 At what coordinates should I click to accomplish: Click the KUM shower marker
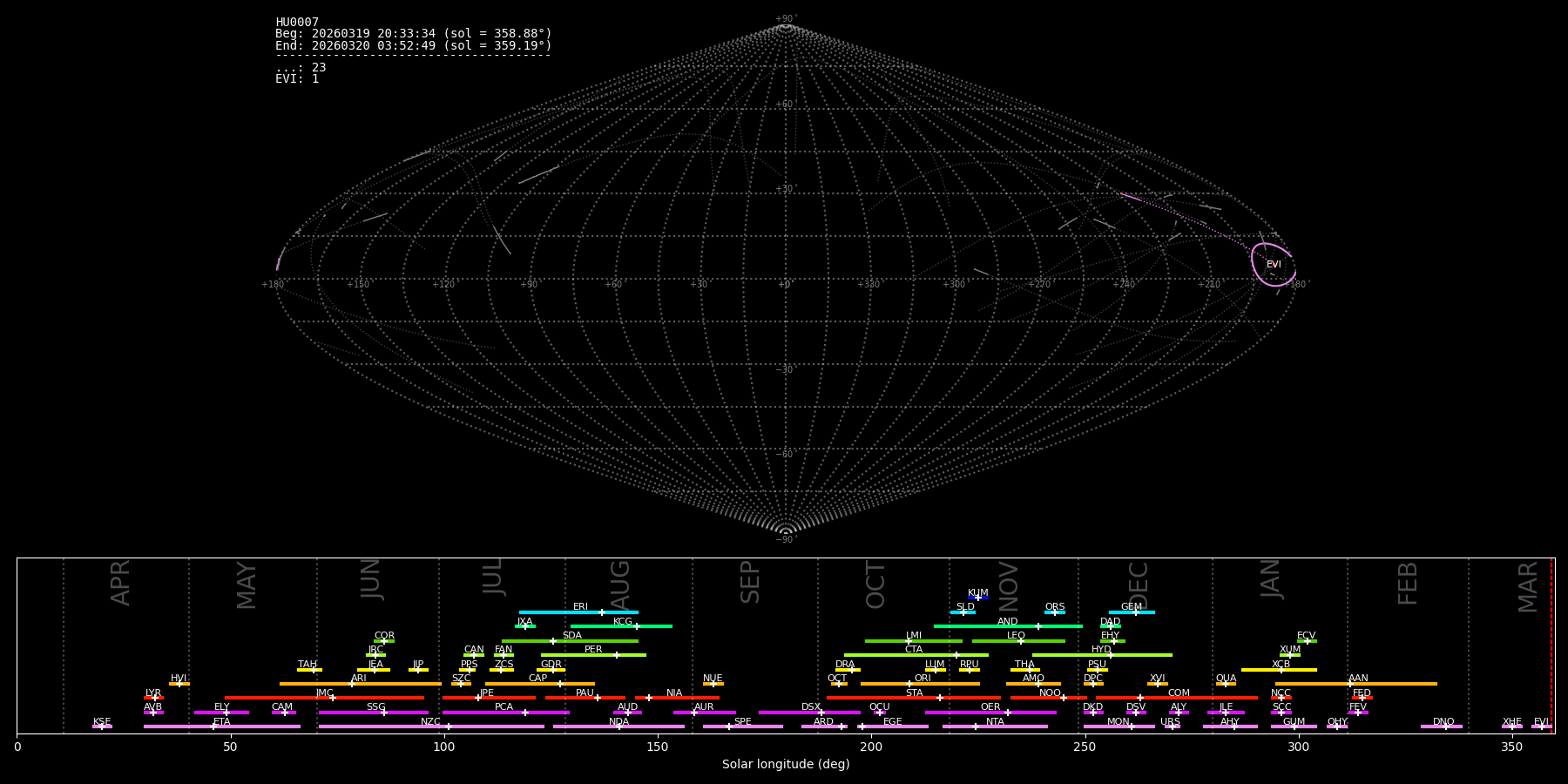(978, 598)
